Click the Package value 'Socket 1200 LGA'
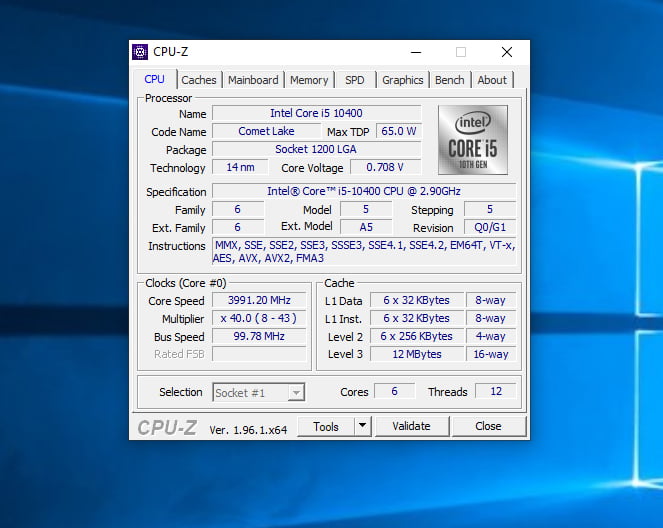The image size is (663, 528). click(x=316, y=149)
